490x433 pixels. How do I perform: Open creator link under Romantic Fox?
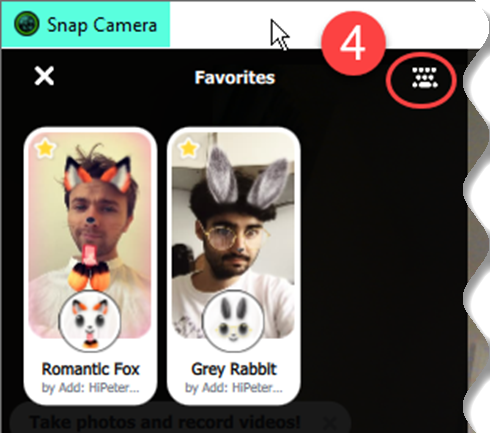coord(90,388)
